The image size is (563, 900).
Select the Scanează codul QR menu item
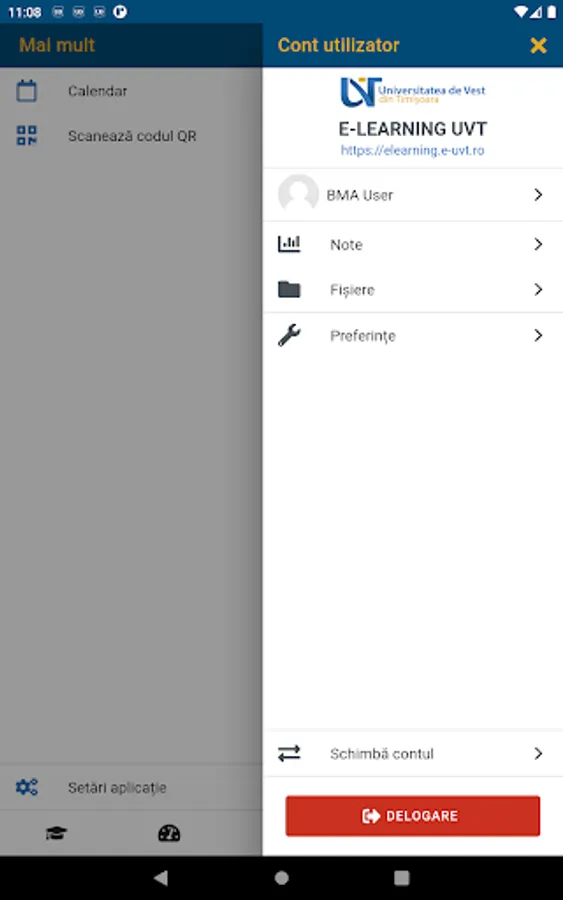131,136
